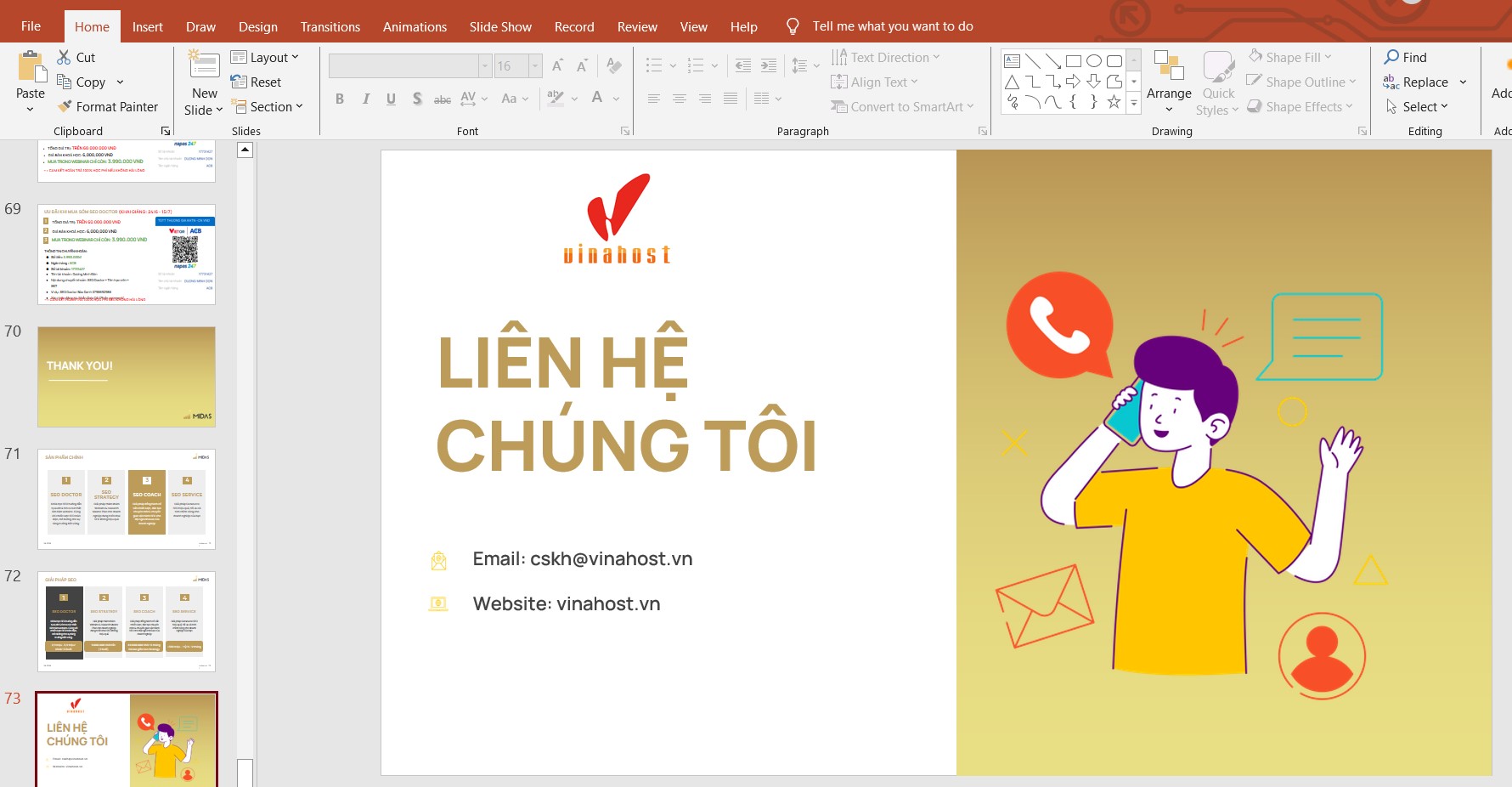Open the Slide Show menu
This screenshot has width=1512, height=787.
click(x=500, y=26)
